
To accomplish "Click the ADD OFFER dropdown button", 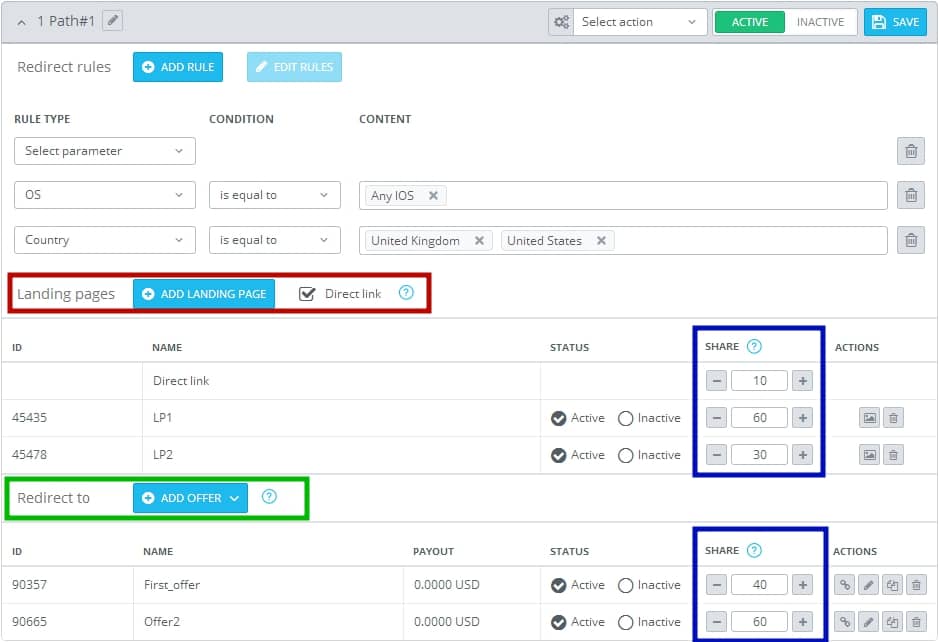I will pyautogui.click(x=190, y=498).
